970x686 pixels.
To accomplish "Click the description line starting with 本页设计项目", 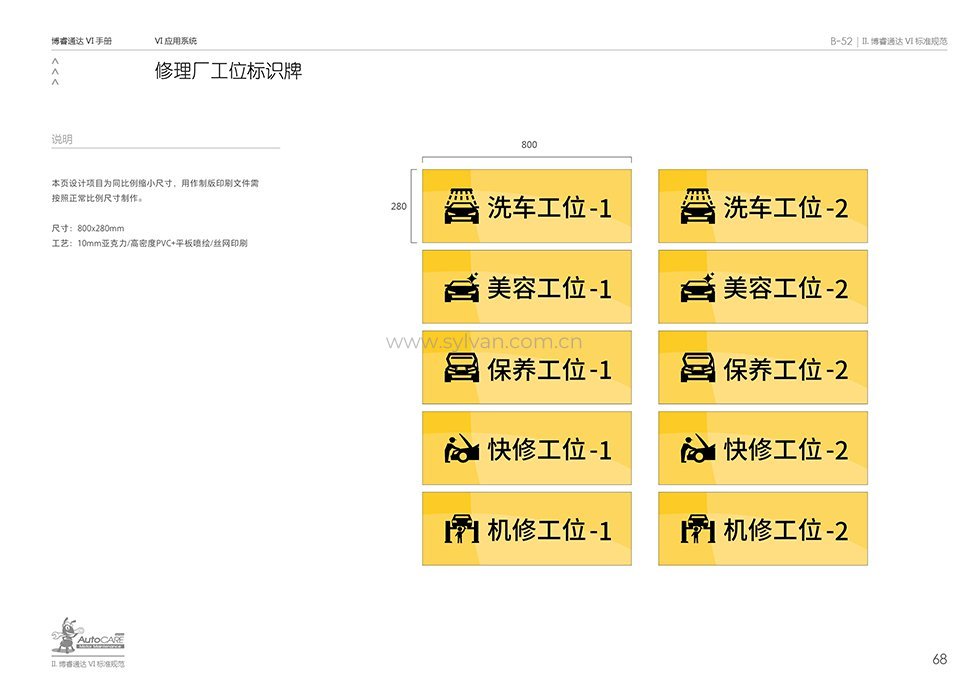I will pos(155,183).
